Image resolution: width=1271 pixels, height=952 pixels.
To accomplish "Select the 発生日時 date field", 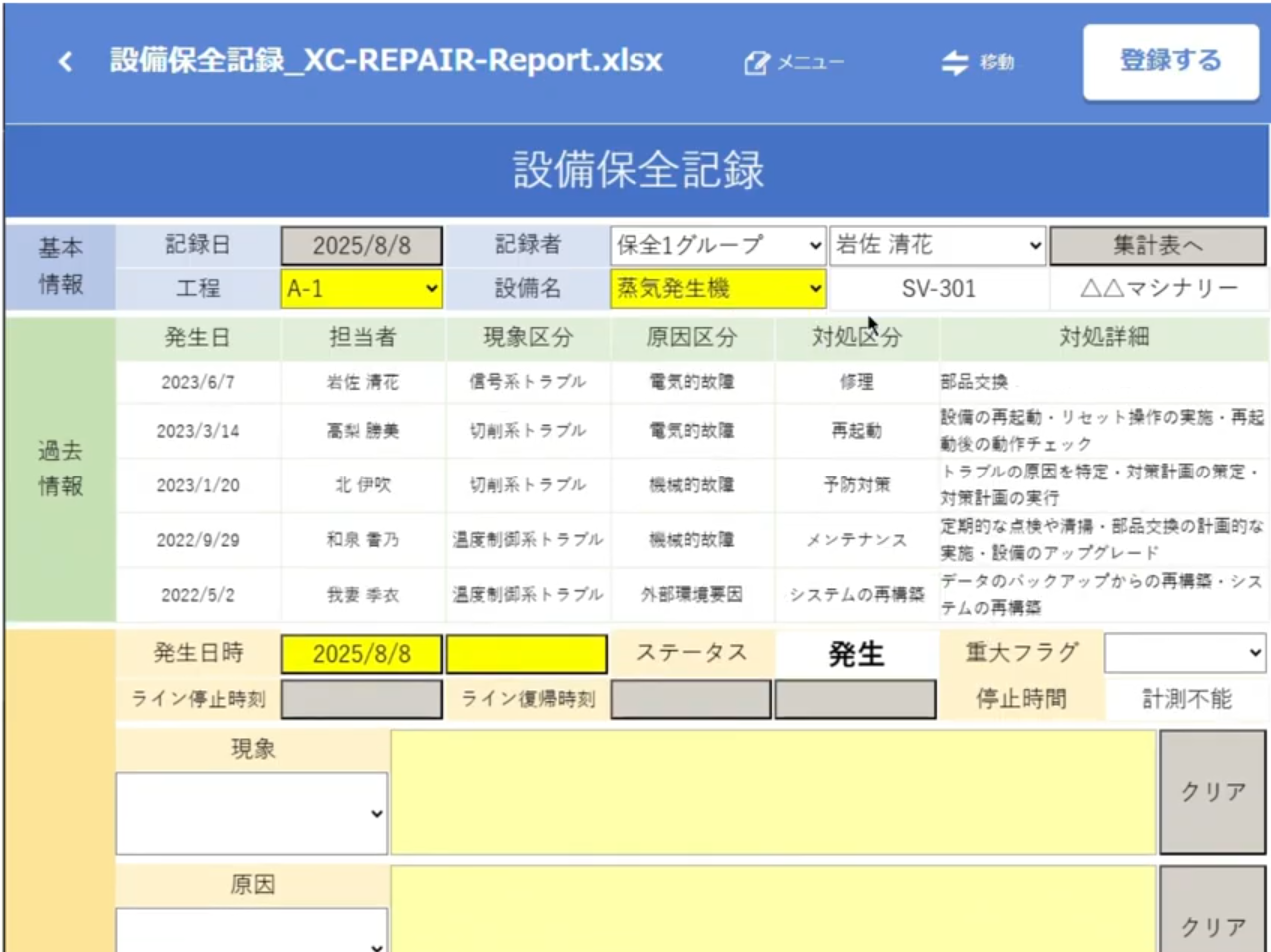I will click(361, 654).
